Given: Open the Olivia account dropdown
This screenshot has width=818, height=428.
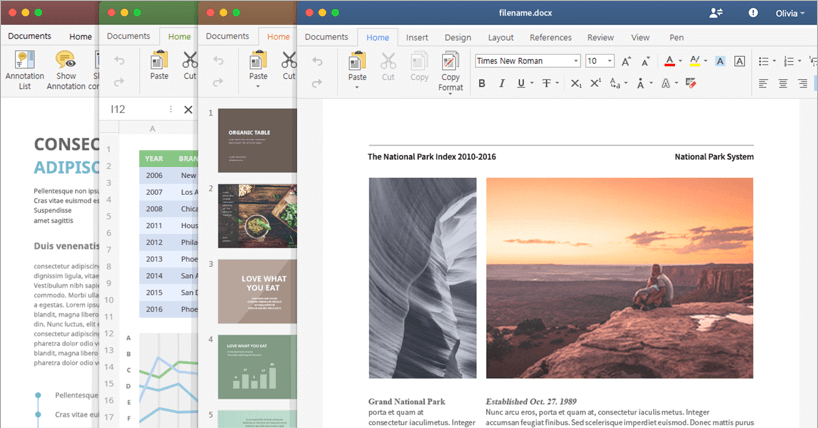Looking at the screenshot, I should click(789, 13).
